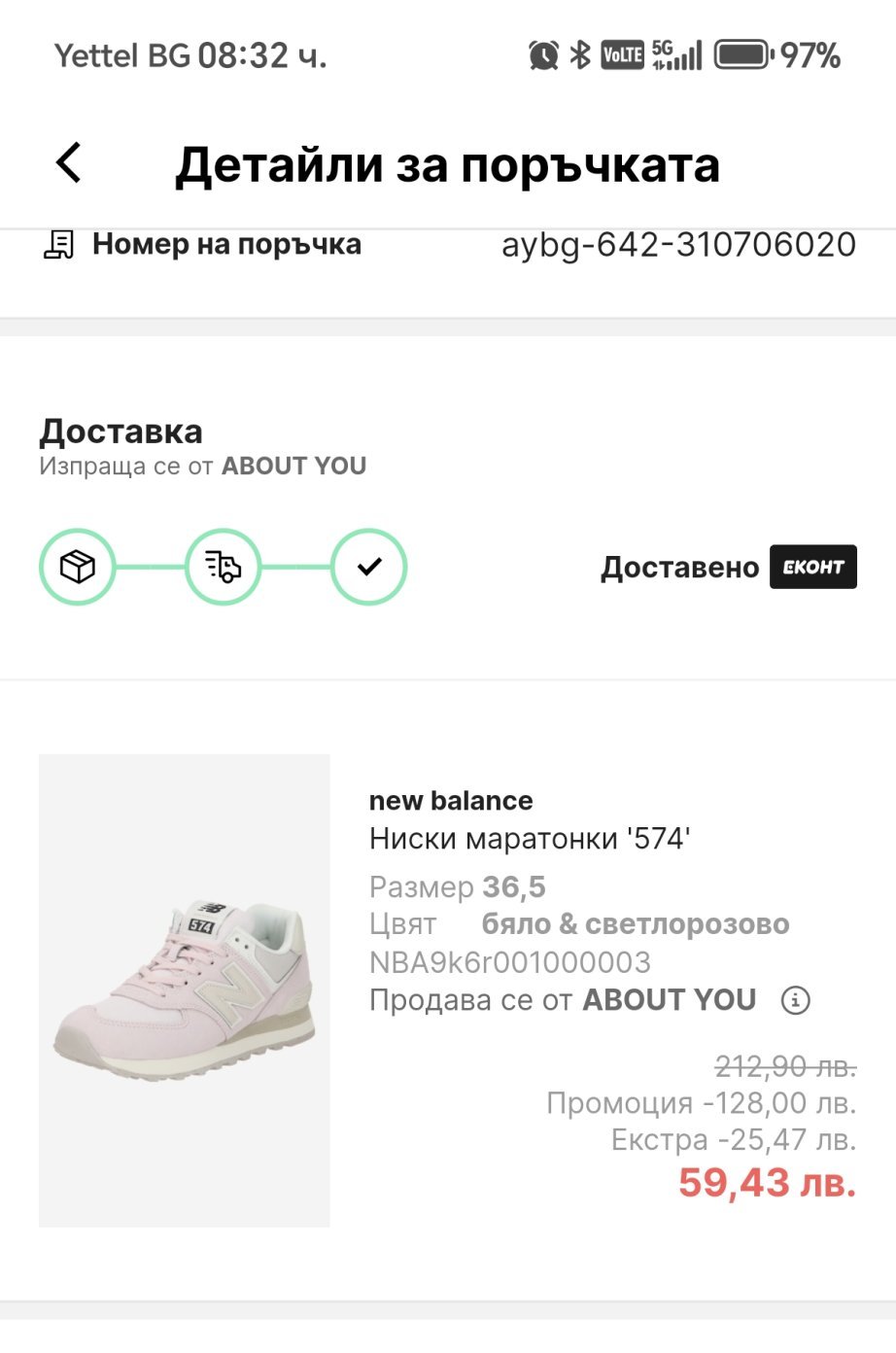The image size is (896, 1353).
Task: Open the New Balance sneaker product image
Action: [x=185, y=989]
